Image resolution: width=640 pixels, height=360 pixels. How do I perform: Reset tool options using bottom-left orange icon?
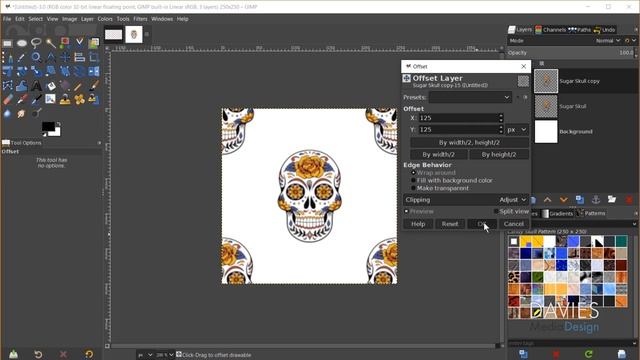click(89, 354)
